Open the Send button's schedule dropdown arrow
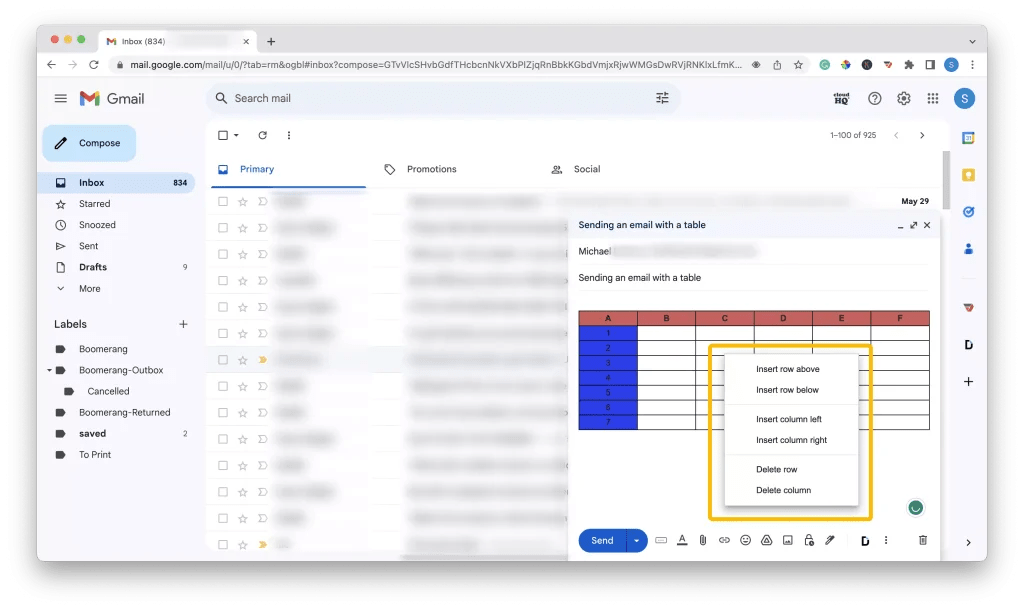The width and height of the screenshot is (1024, 610). (x=636, y=540)
